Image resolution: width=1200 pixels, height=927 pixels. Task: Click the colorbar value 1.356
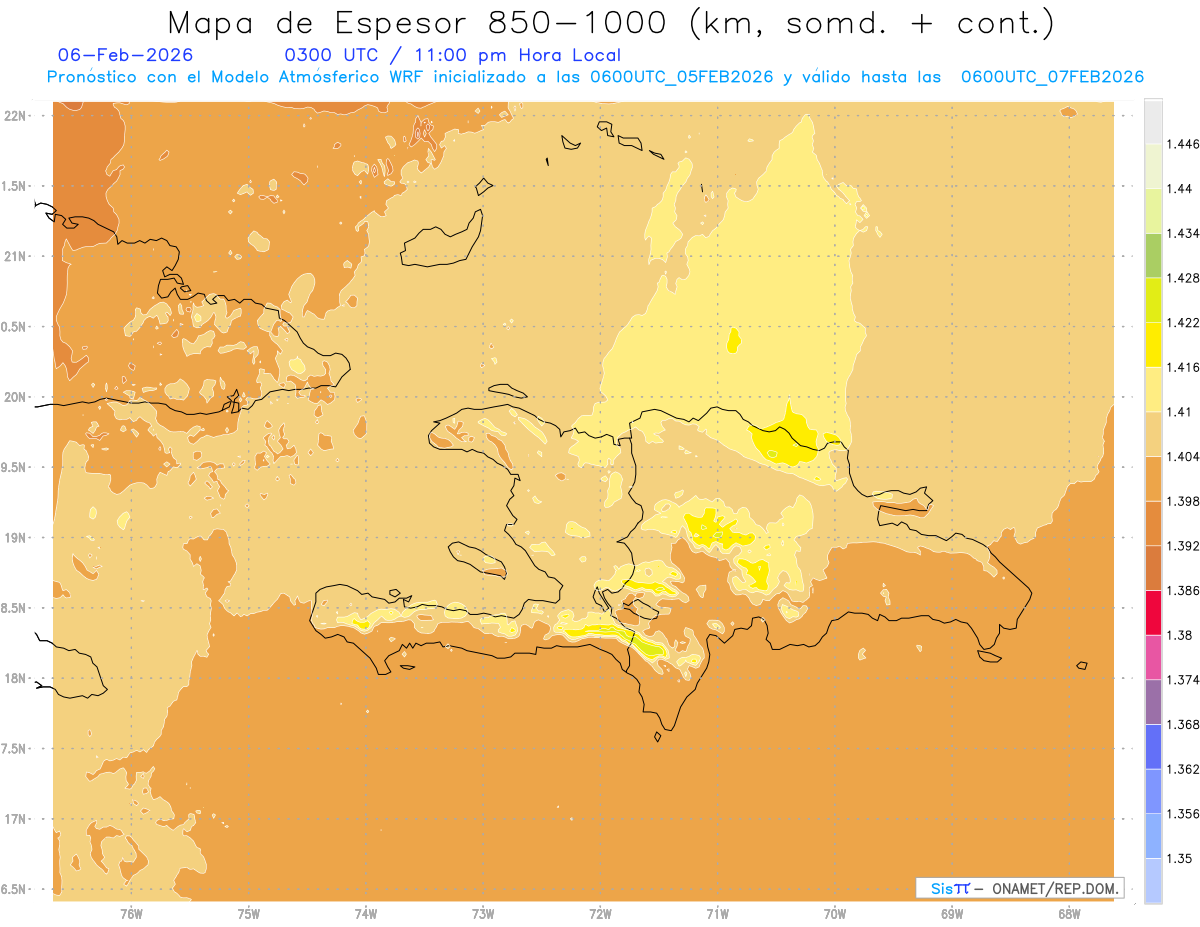tap(1185, 814)
